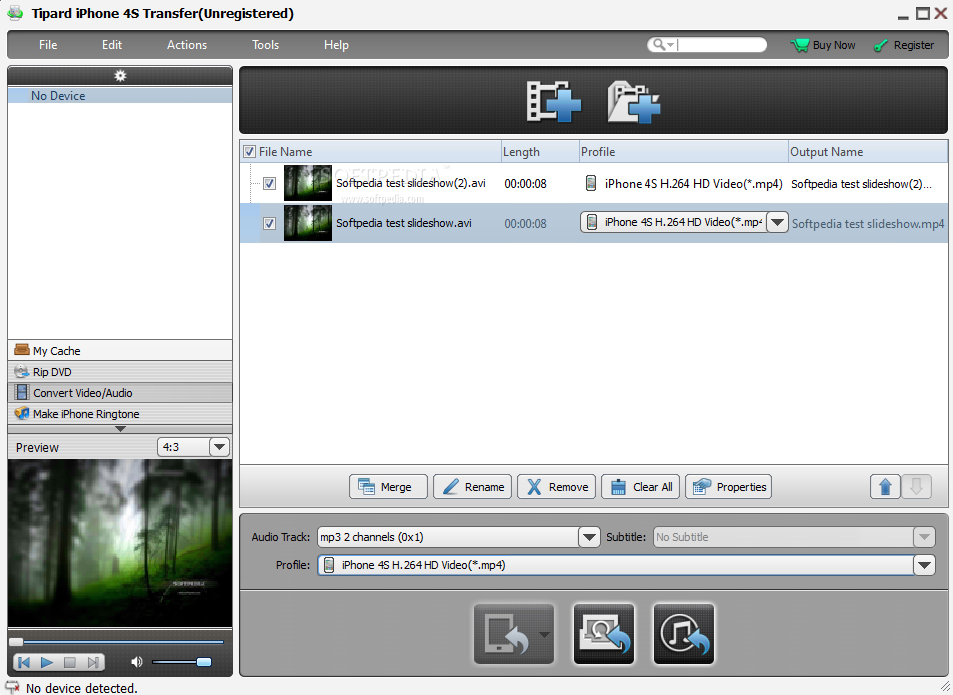Image resolution: width=953 pixels, height=695 pixels.
Task: Click the Tipard app icon in title bar
Action: click(x=15, y=13)
